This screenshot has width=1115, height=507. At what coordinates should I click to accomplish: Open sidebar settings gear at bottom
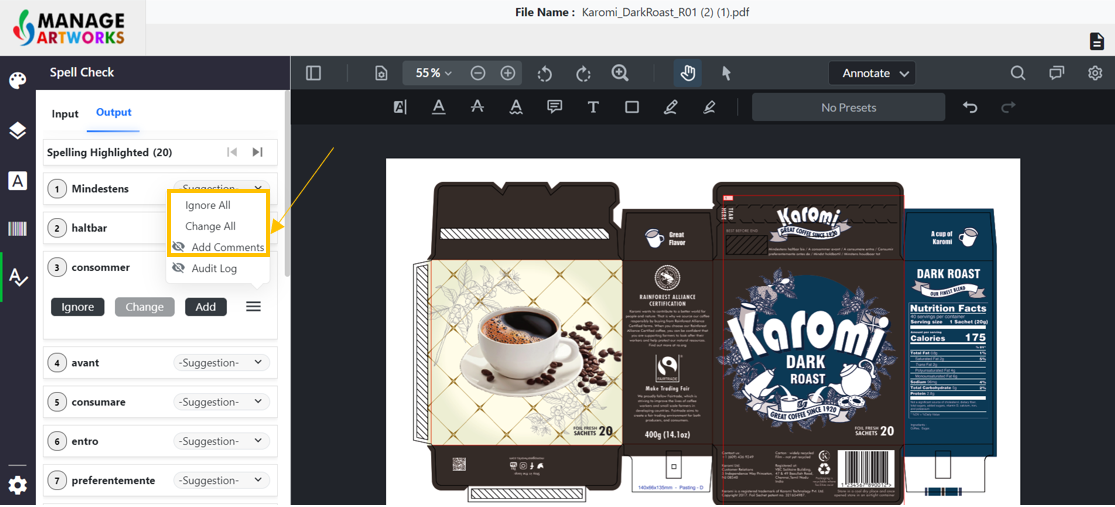[x=18, y=486]
